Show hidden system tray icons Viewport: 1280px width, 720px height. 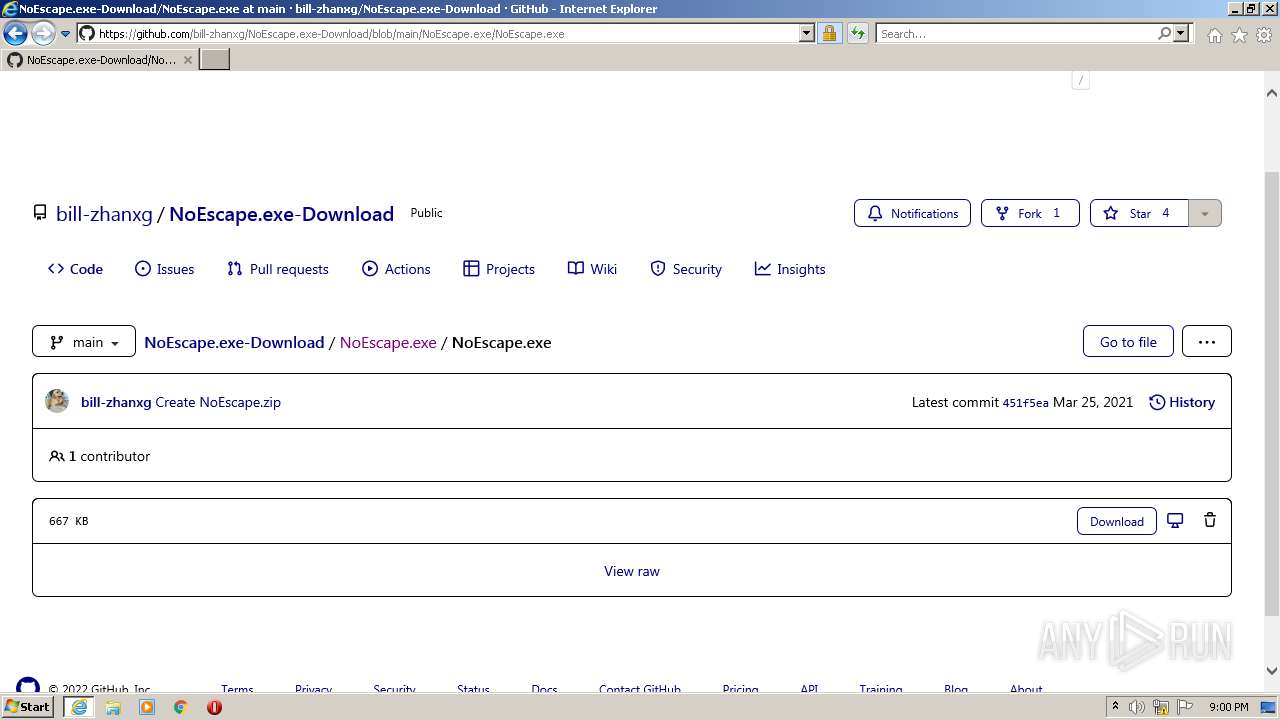point(1115,707)
